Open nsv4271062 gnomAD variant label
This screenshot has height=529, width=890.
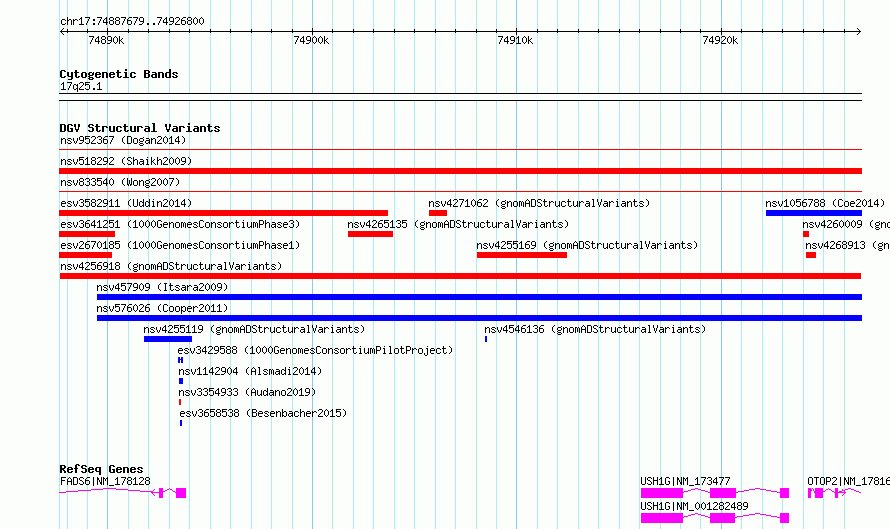click(x=539, y=203)
